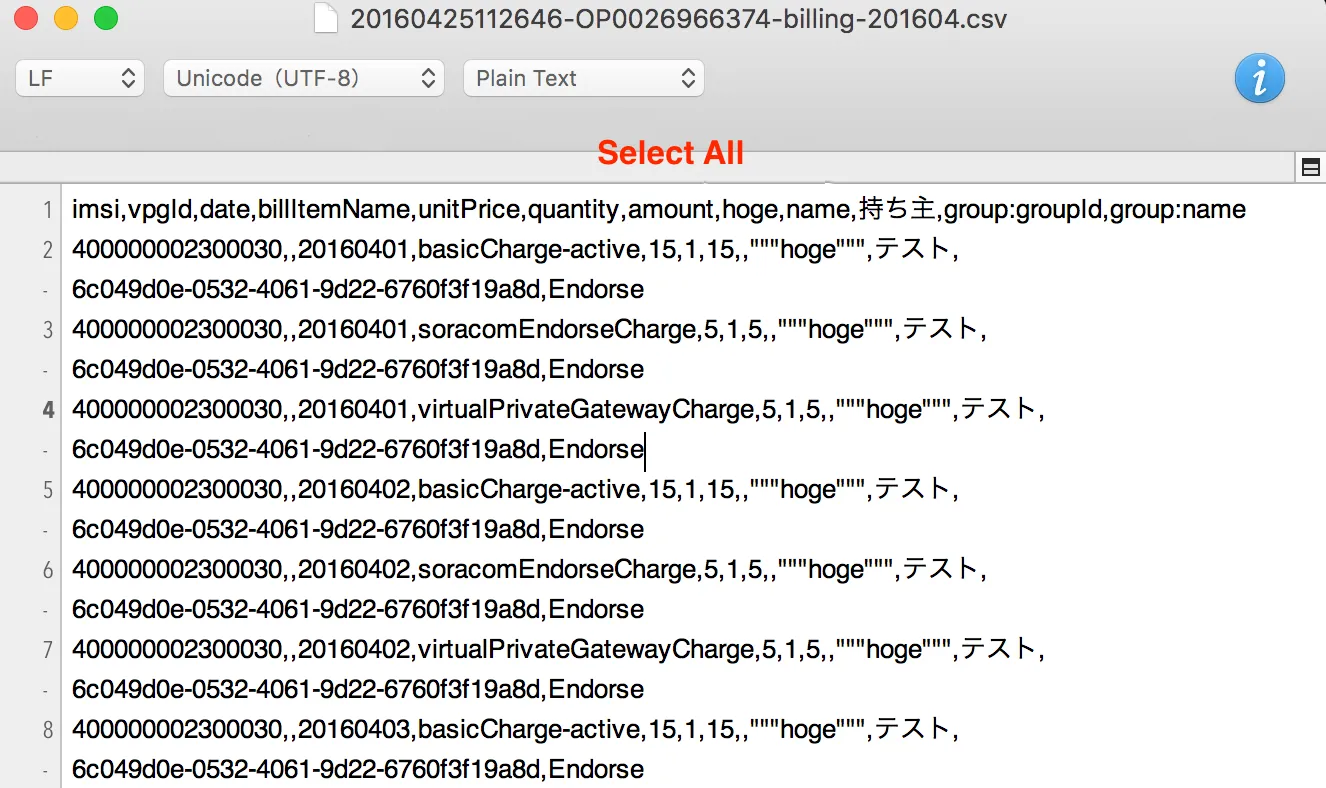Viewport: 1326px width, 788px height.
Task: Open the Unicode (UTF-8) encoding dropdown
Action: (304, 78)
